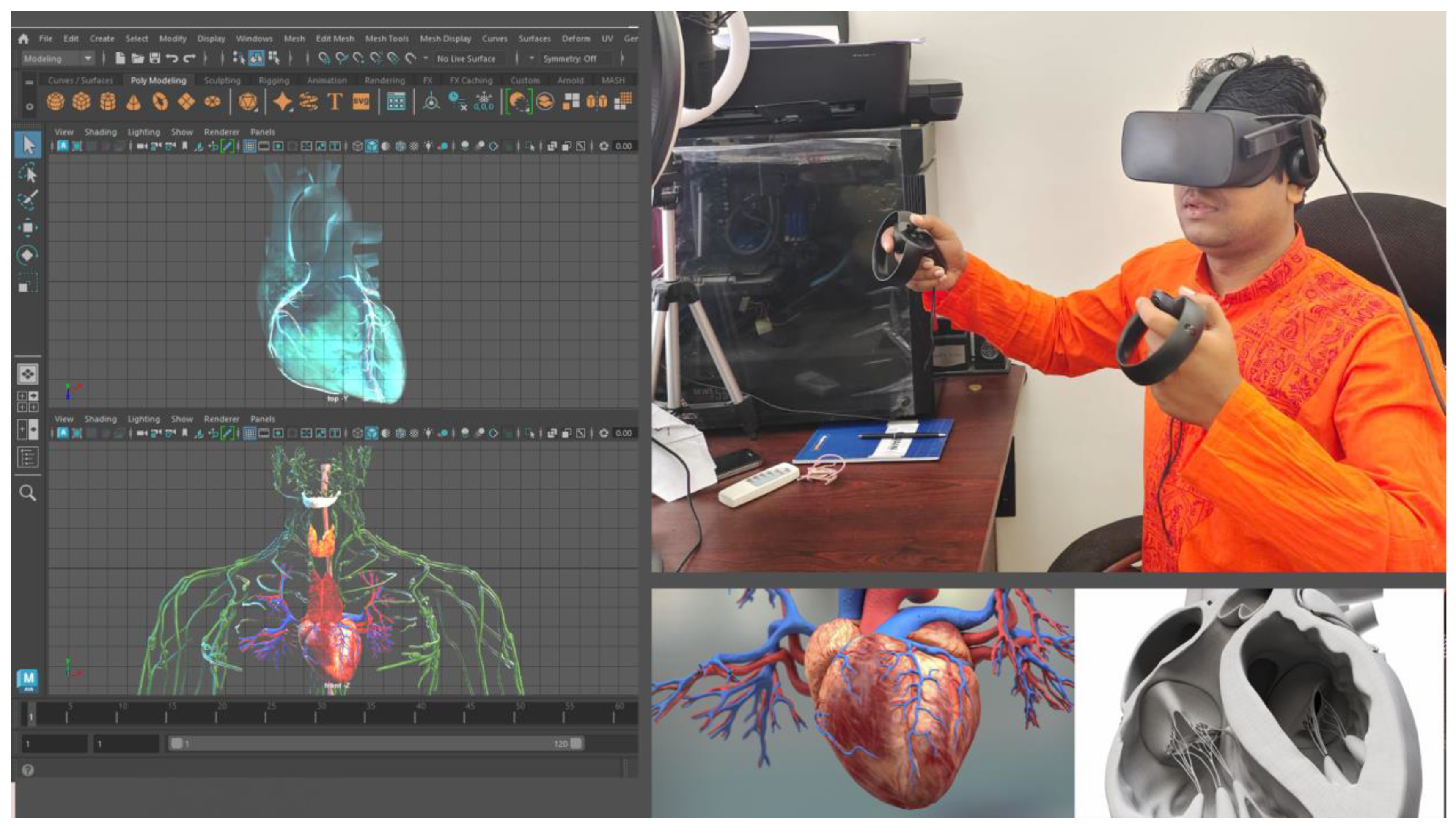Toggle the grid display in top viewport
The height and width of the screenshot is (826, 1456).
[250, 146]
